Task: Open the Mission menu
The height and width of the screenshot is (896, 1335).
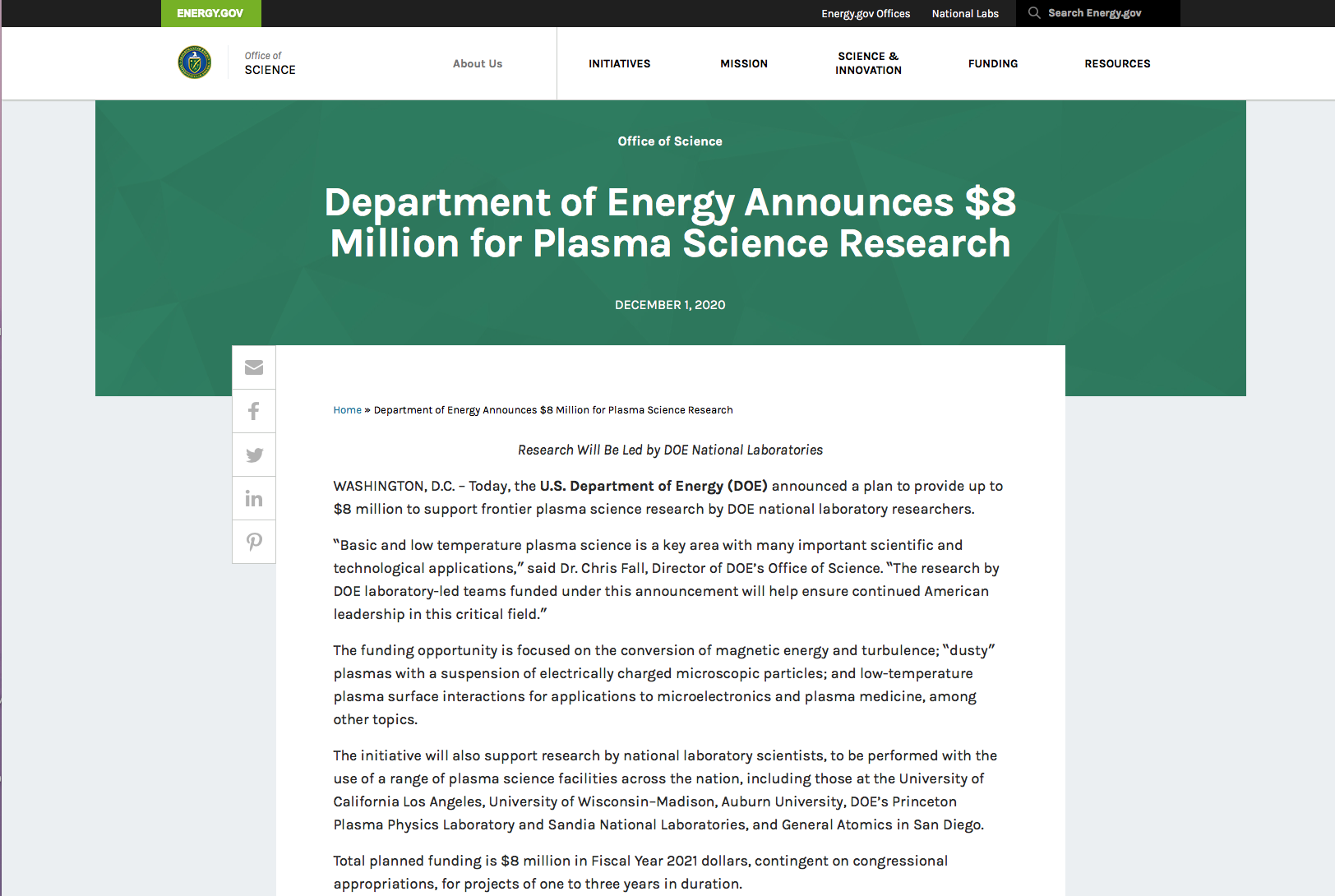Action: pyautogui.click(x=744, y=63)
